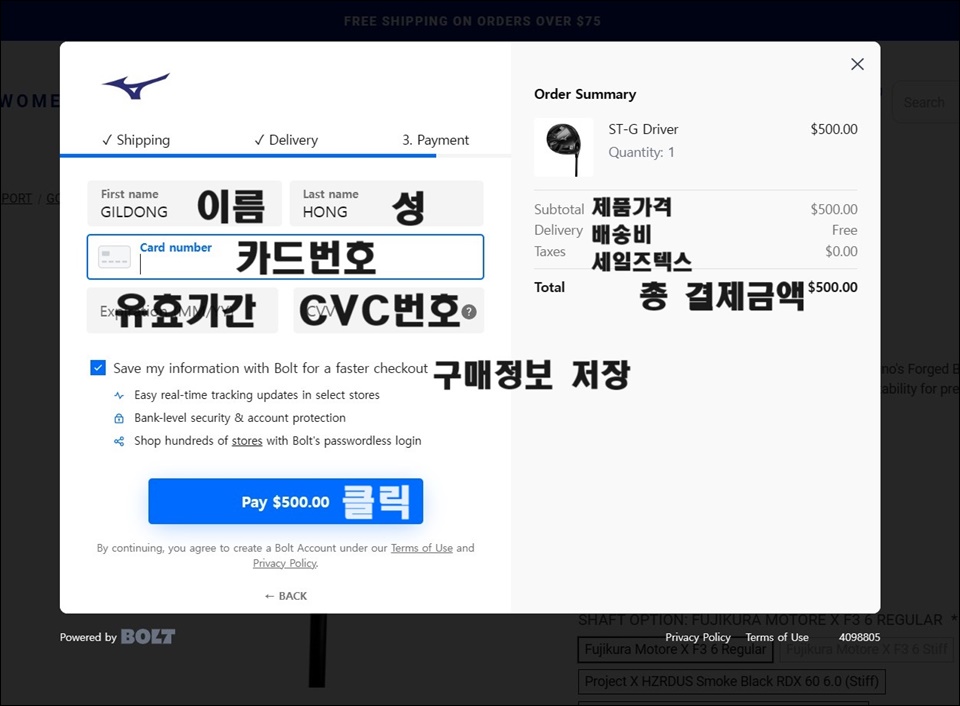
Task: Open Privacy Policy link under Pay button
Action: [285, 563]
